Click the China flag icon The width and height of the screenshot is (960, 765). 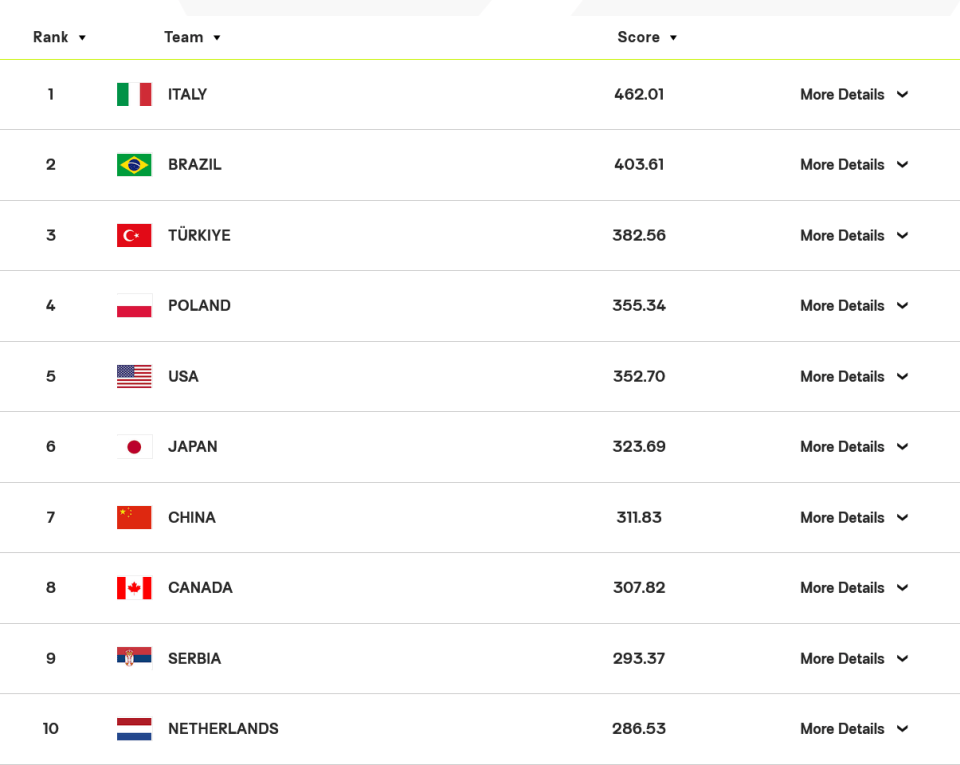point(134,517)
